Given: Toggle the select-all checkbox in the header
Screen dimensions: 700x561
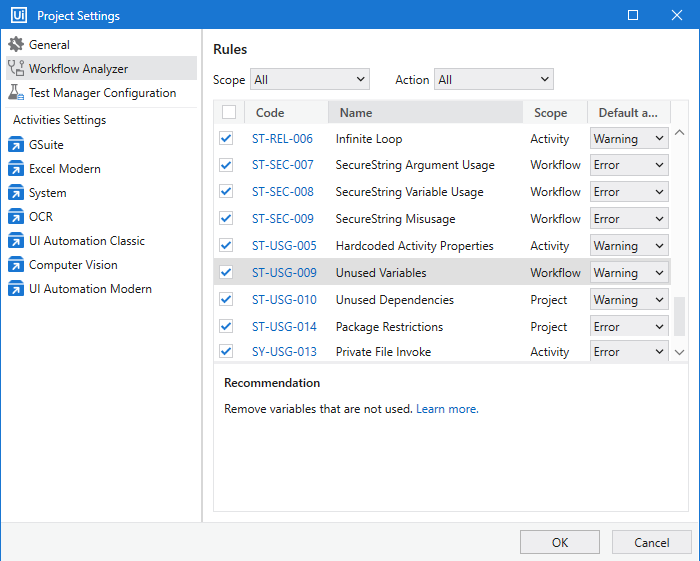Looking at the screenshot, I should pyautogui.click(x=229, y=113).
